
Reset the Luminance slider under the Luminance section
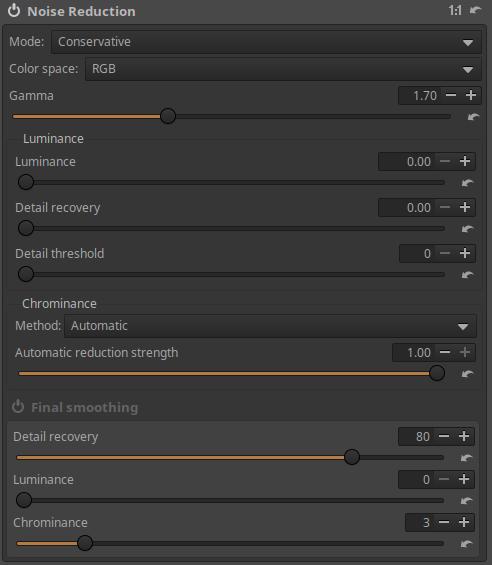tap(467, 183)
